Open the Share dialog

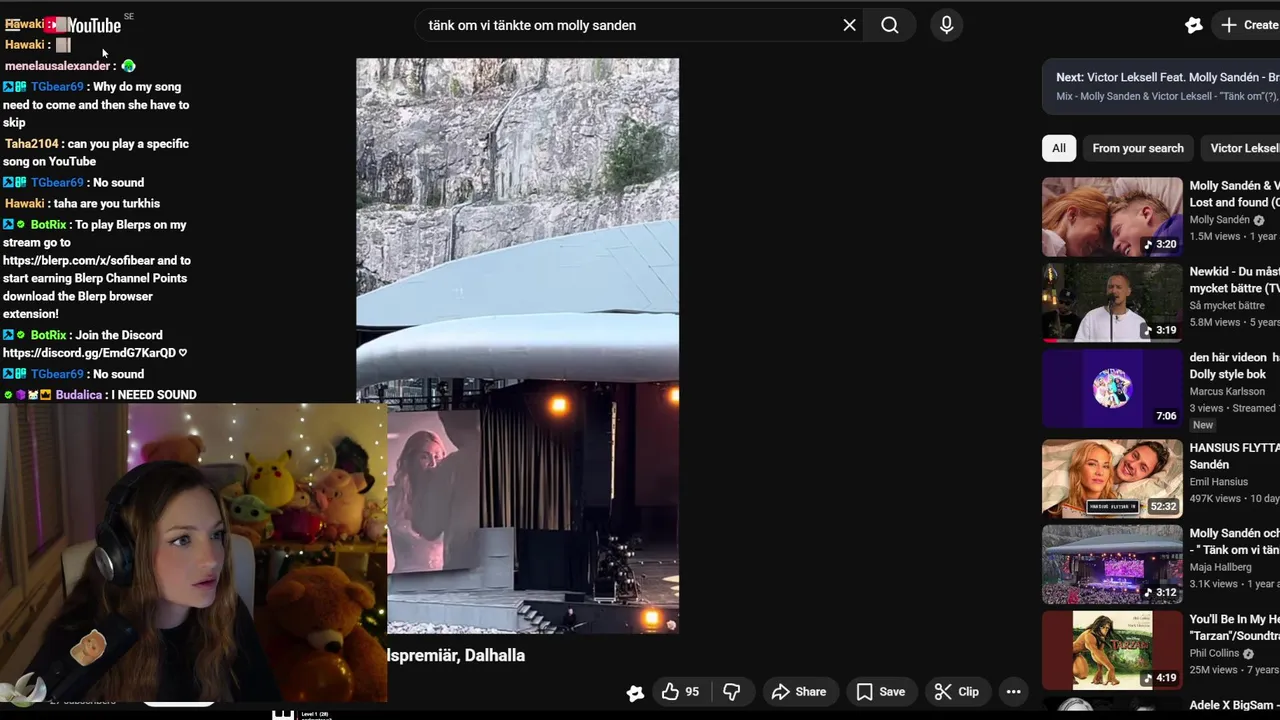tap(799, 692)
